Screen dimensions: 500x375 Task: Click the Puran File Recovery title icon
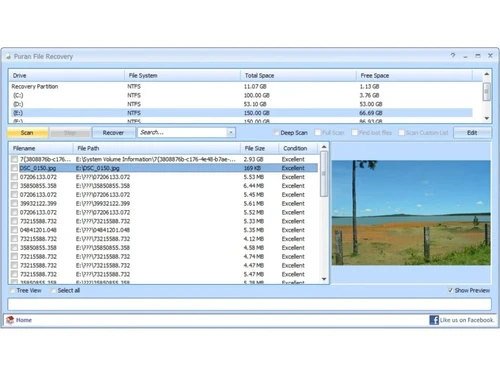(8, 57)
